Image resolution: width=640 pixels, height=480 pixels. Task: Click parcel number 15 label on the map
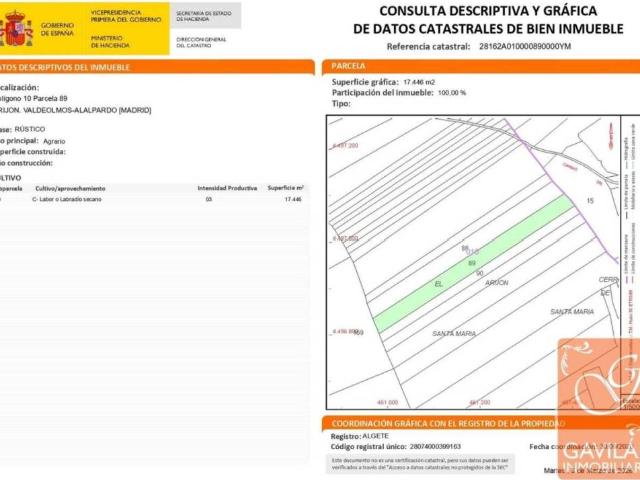coord(590,200)
